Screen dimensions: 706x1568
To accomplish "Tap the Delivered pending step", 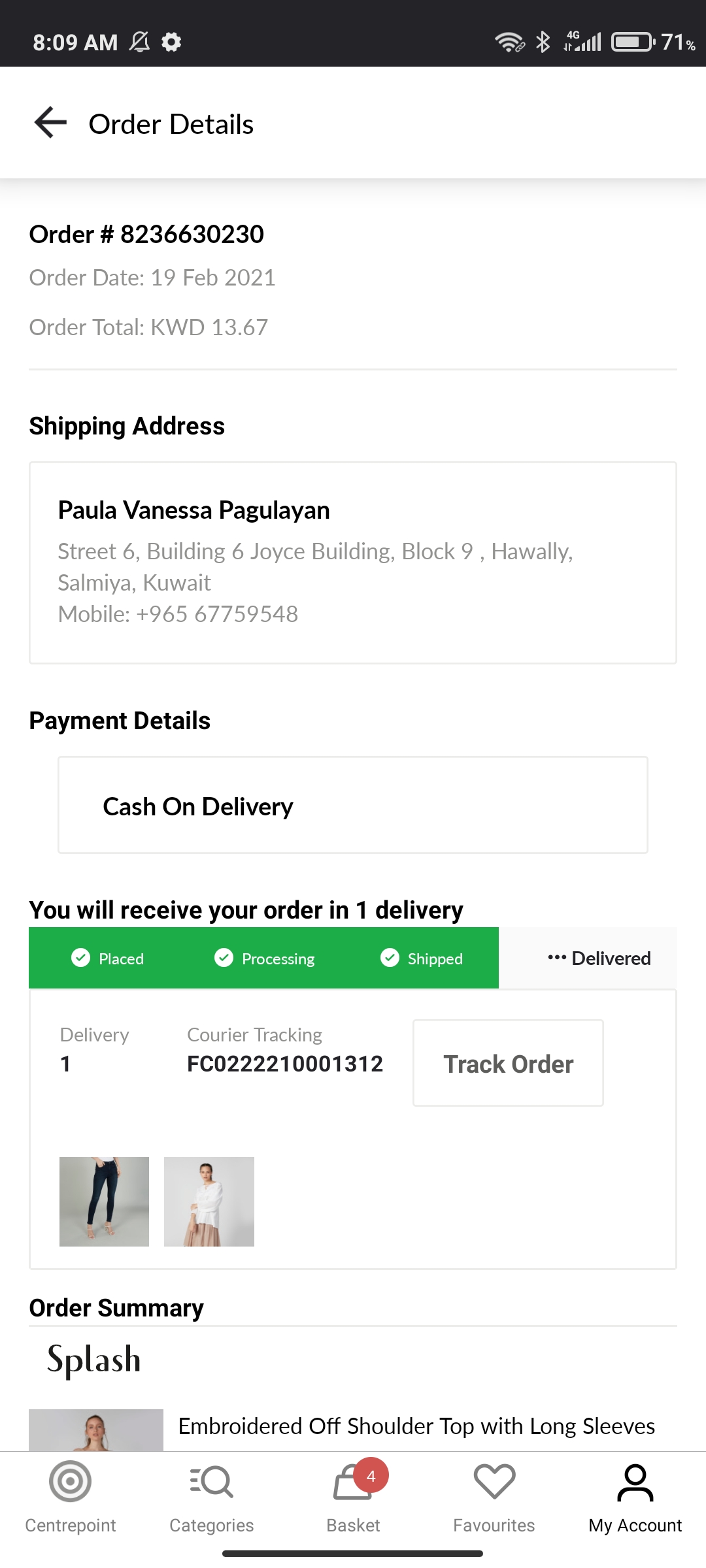I will pyautogui.click(x=599, y=958).
